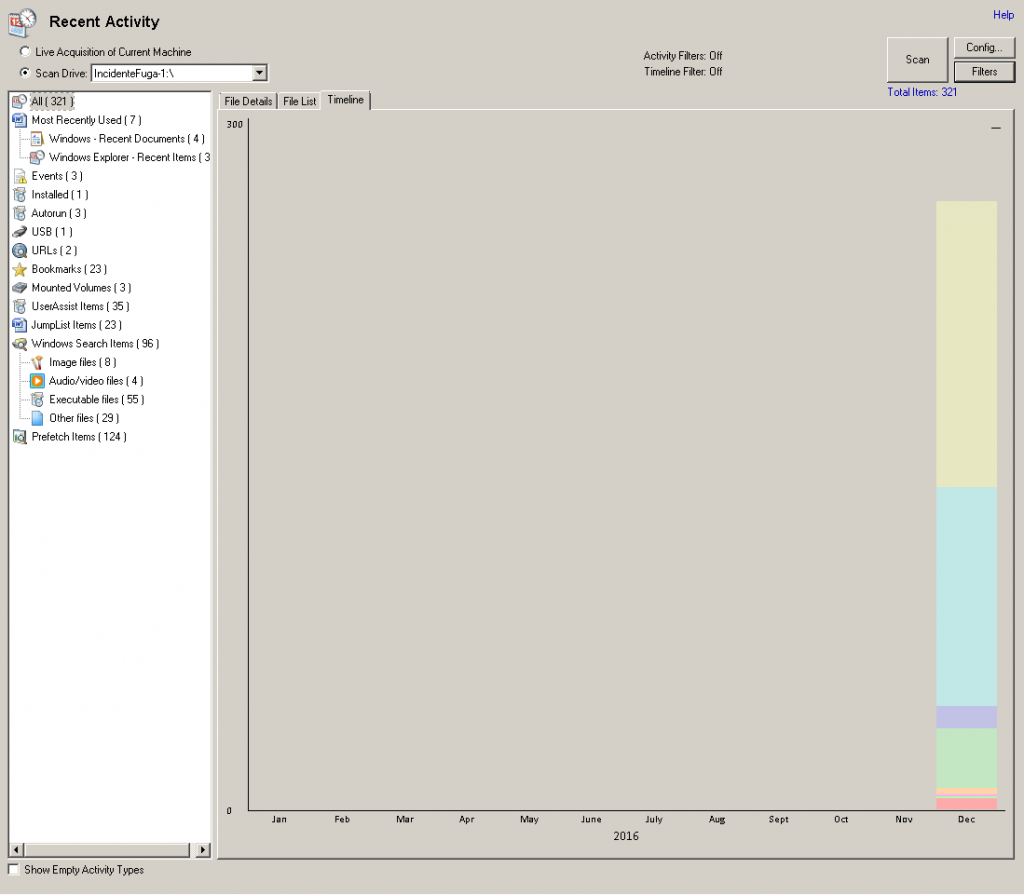Screen dimensions: 1024x895
Task: Click the Prefetch Items icon
Action: point(19,437)
